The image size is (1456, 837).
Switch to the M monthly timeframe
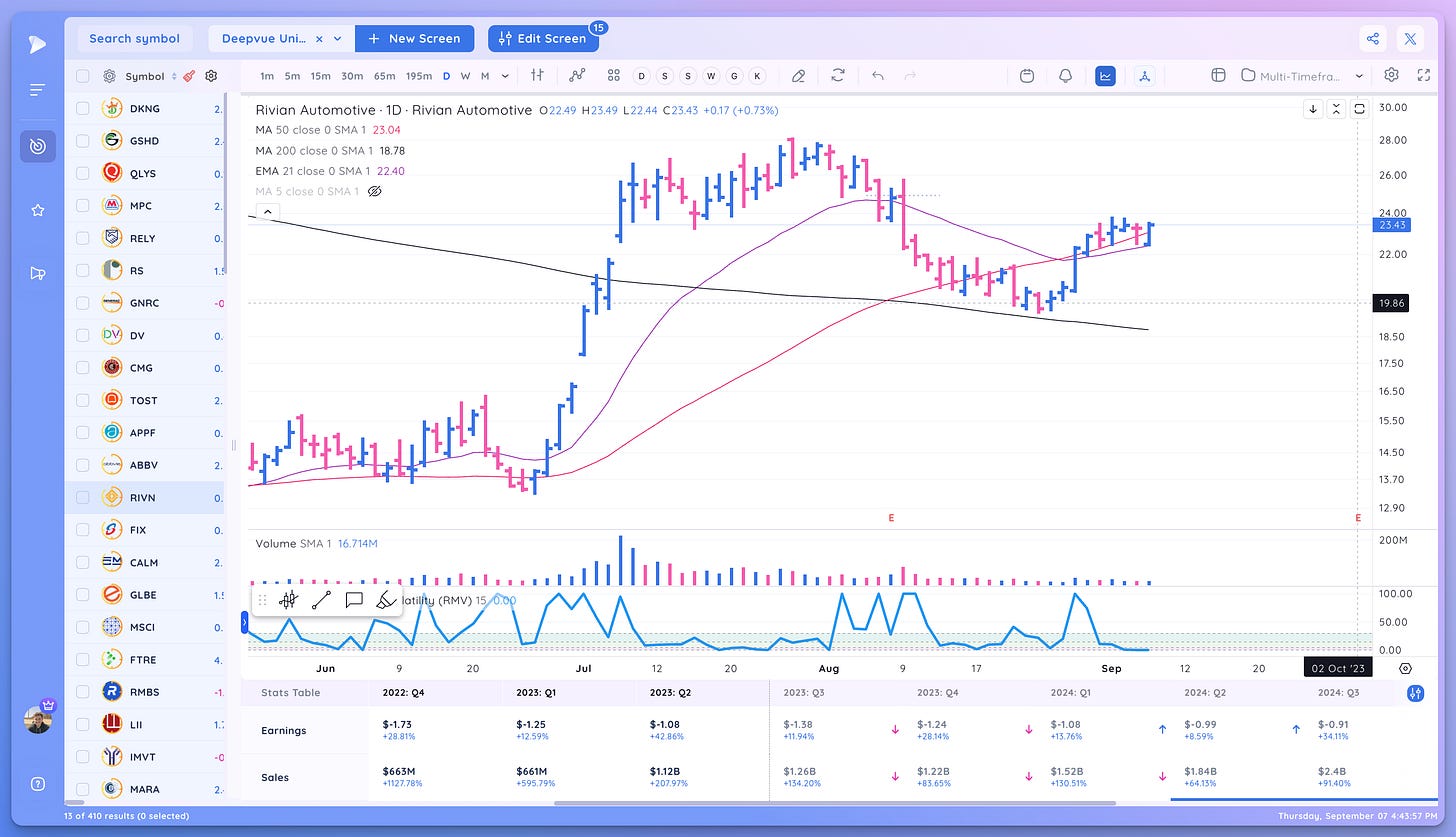485,76
